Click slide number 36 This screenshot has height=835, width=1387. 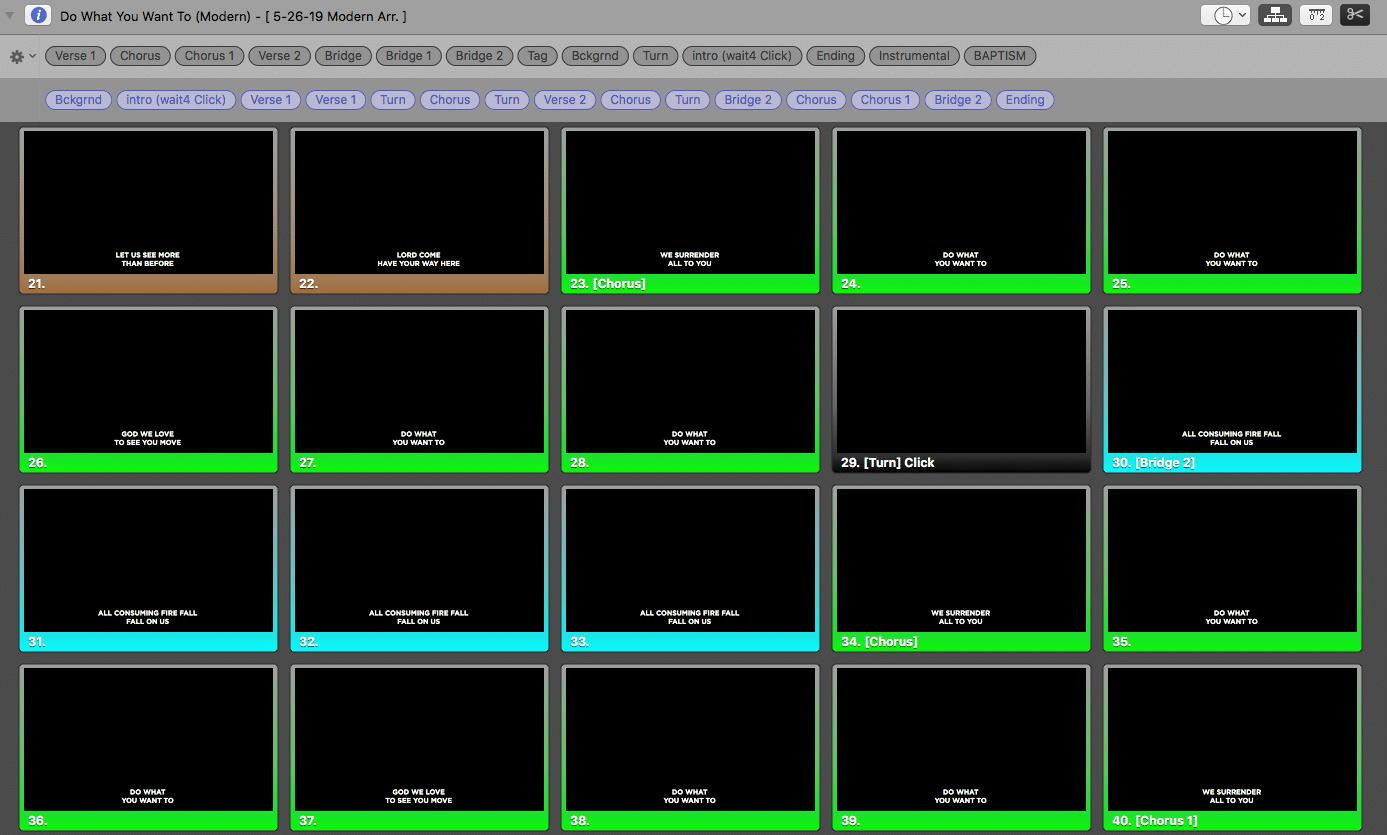148,747
